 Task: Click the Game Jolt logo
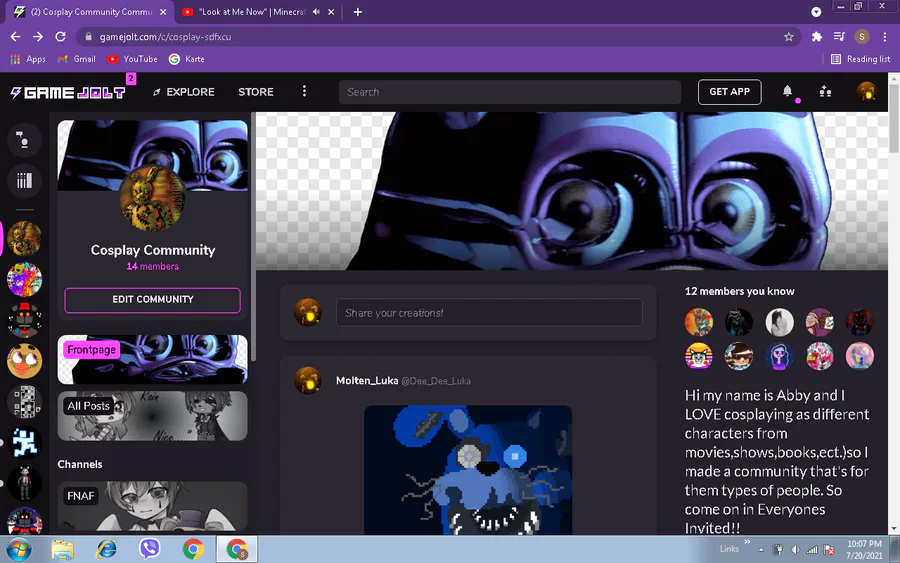coord(68,92)
